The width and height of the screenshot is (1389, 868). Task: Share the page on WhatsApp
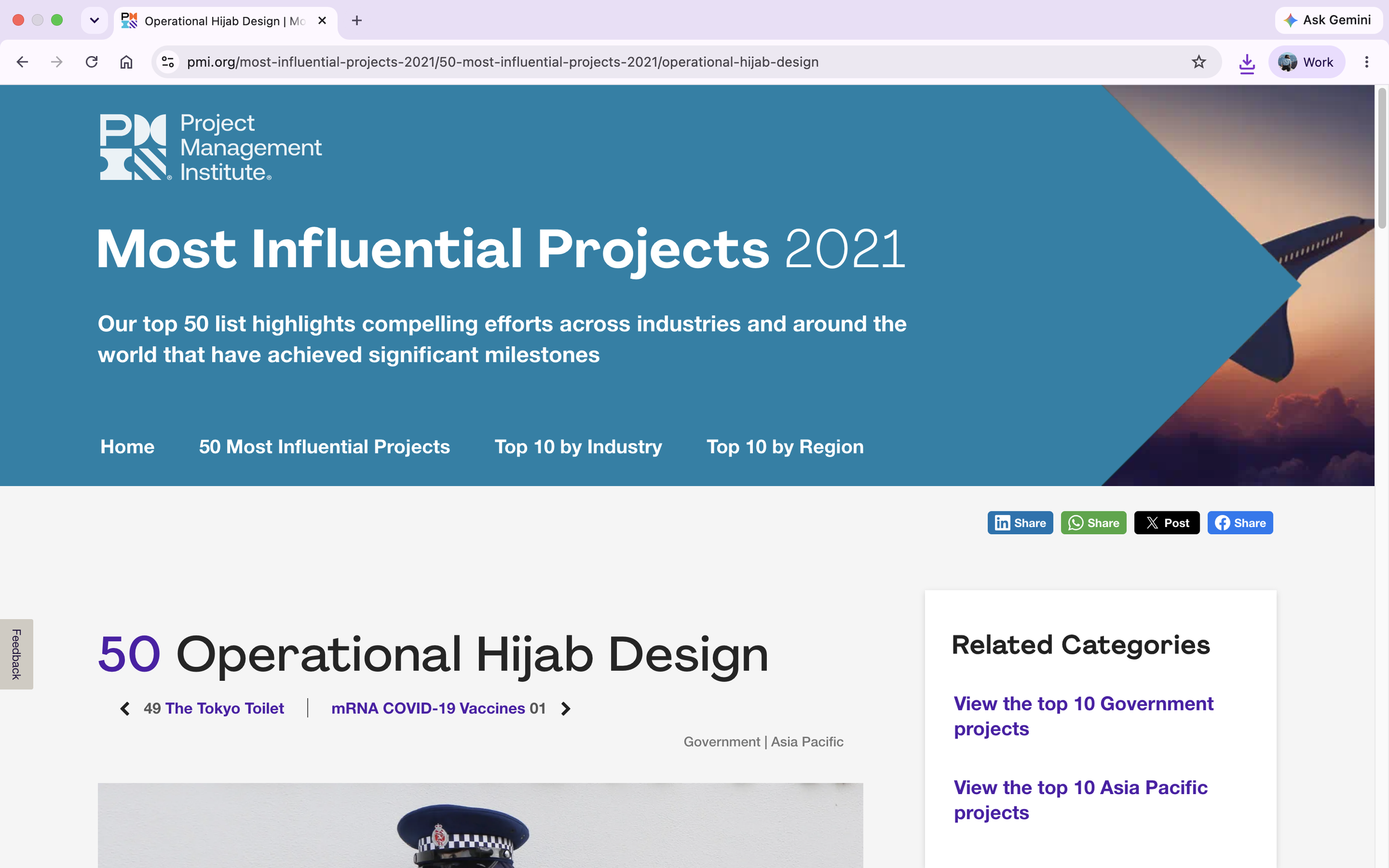click(x=1093, y=523)
